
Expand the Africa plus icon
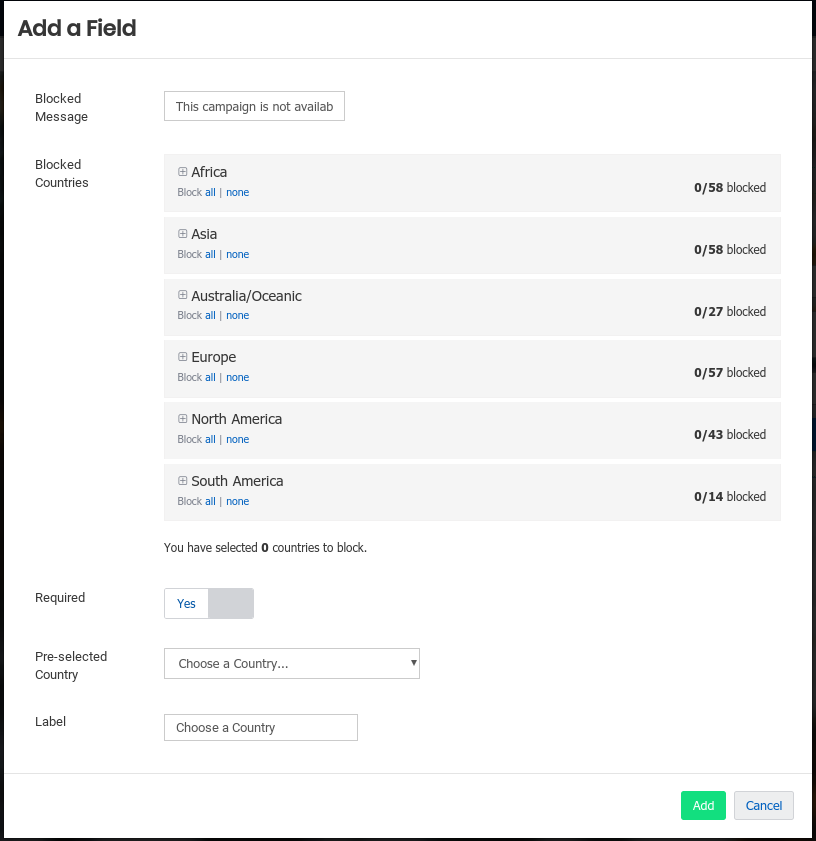(x=183, y=172)
